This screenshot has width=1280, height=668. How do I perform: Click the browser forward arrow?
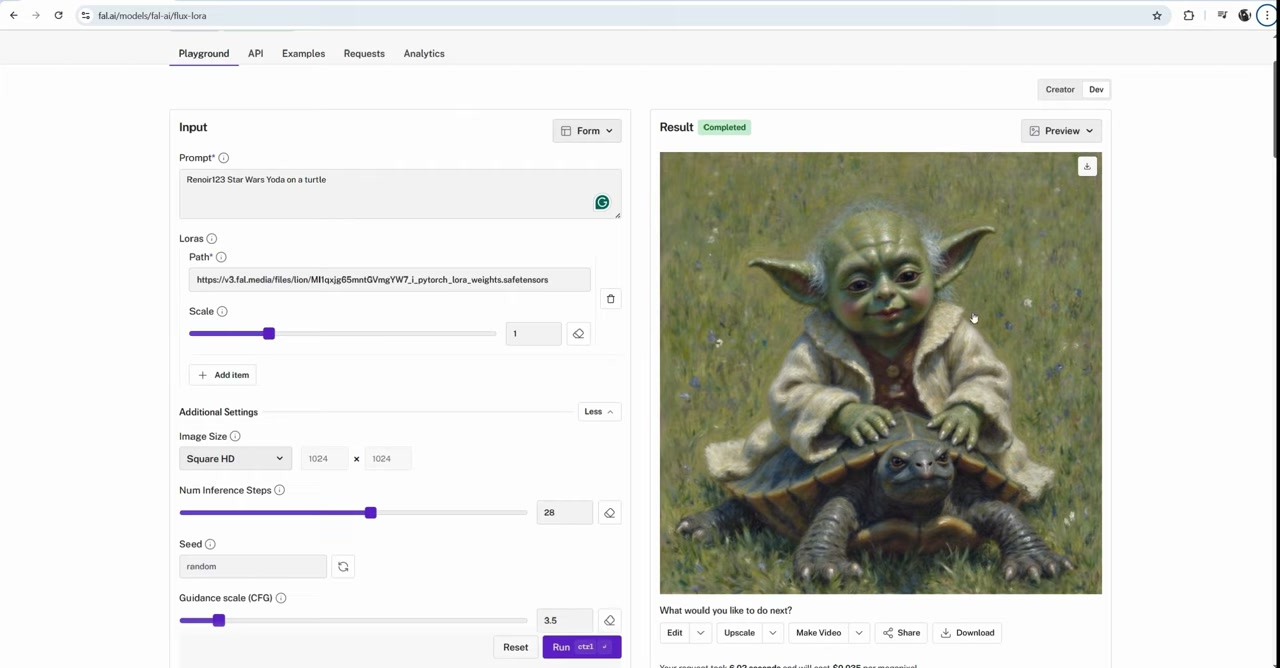(x=36, y=15)
